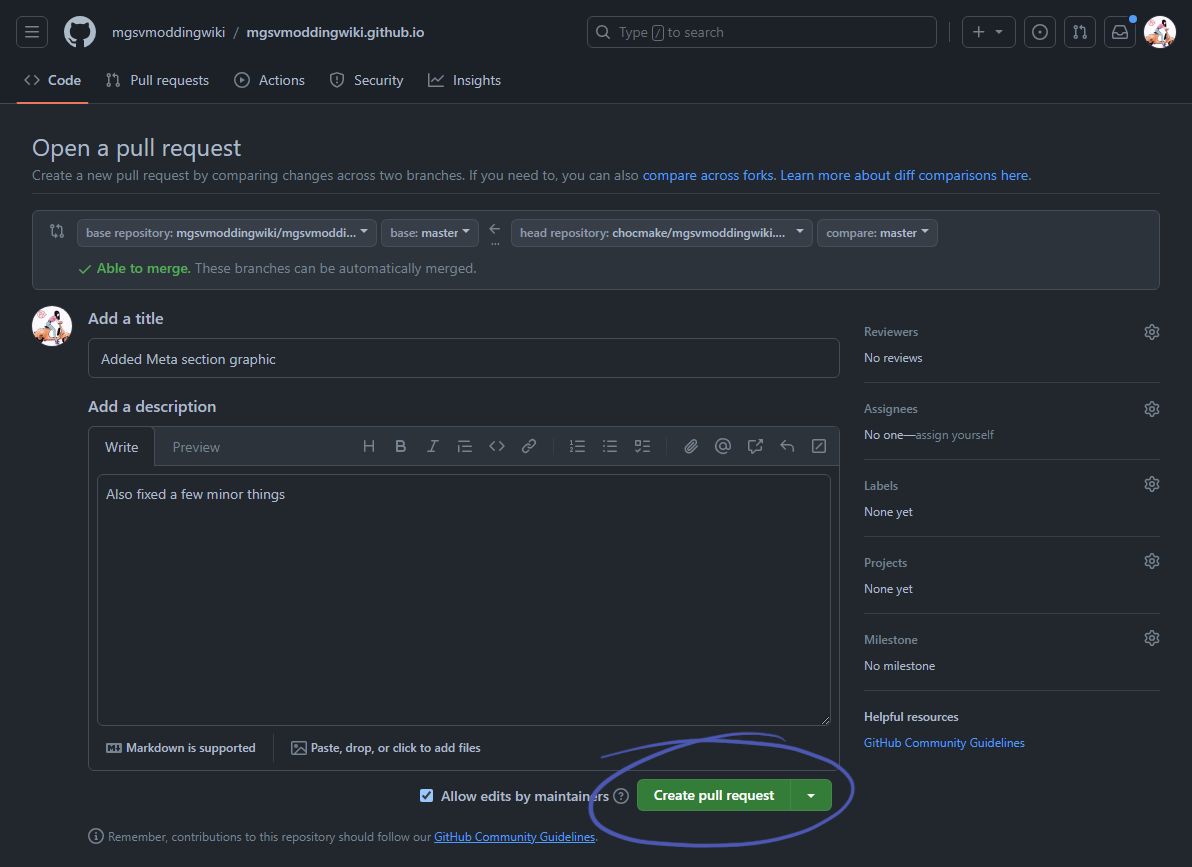Open the compare: master branch dropdown
Screen dimensions: 1192x867
tap(877, 232)
